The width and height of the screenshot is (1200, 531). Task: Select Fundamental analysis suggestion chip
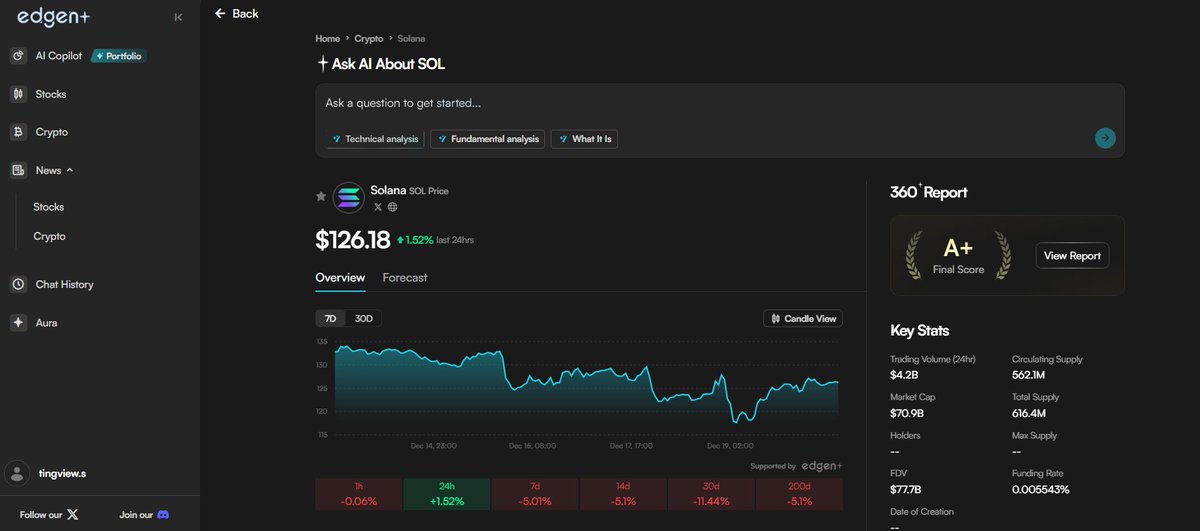pos(488,139)
